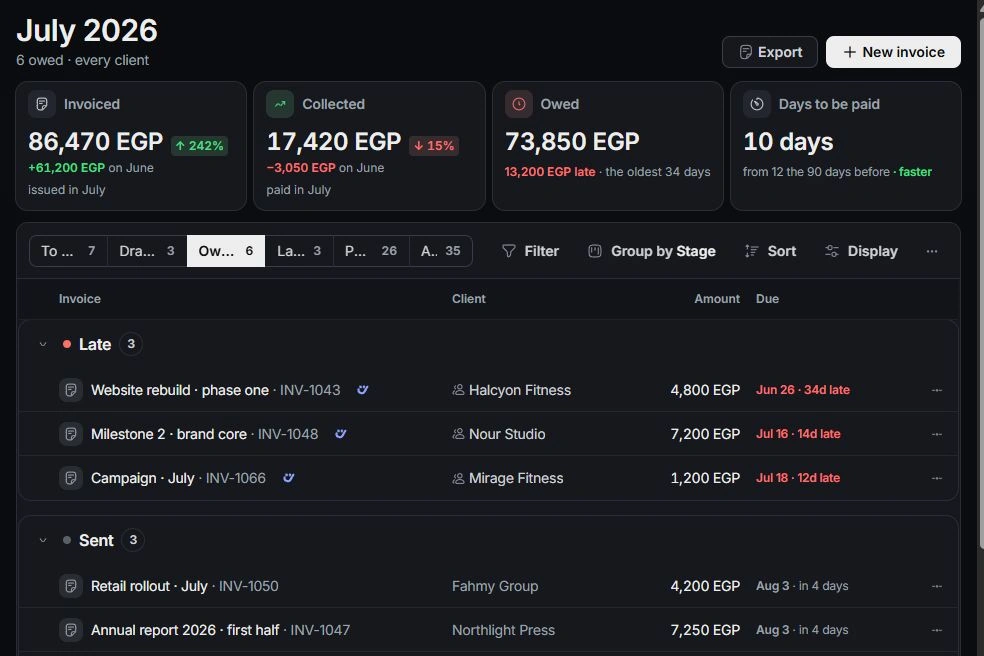
Task: Click the Due column header
Action: click(767, 299)
